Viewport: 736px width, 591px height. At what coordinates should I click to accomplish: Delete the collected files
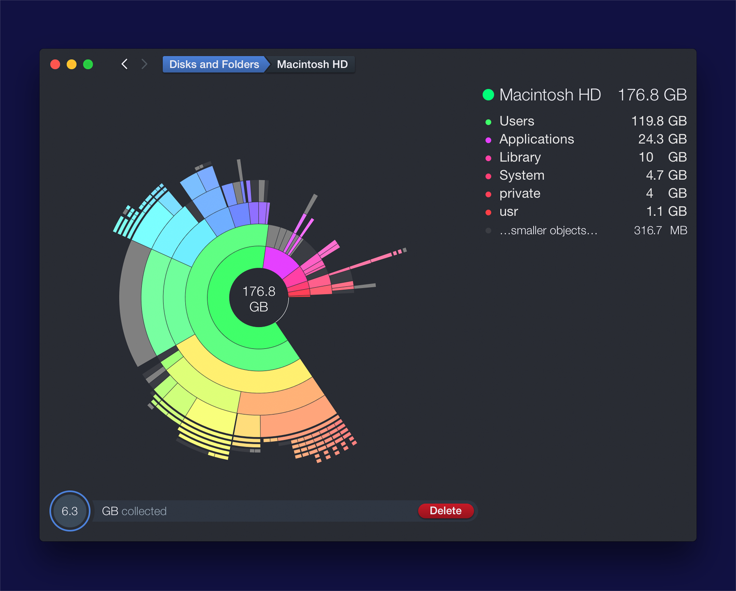445,511
